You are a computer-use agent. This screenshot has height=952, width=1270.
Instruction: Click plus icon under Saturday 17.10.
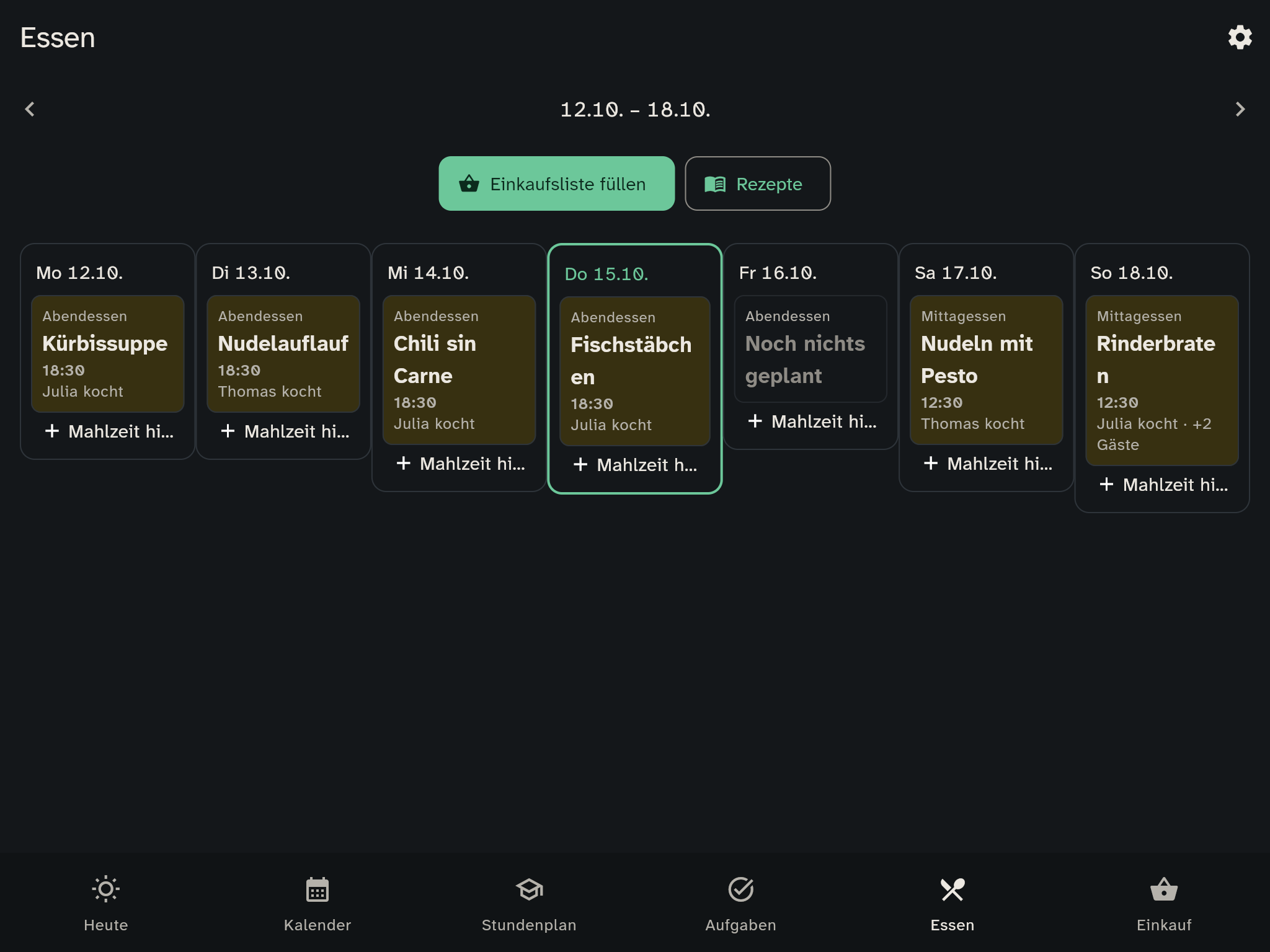931,463
